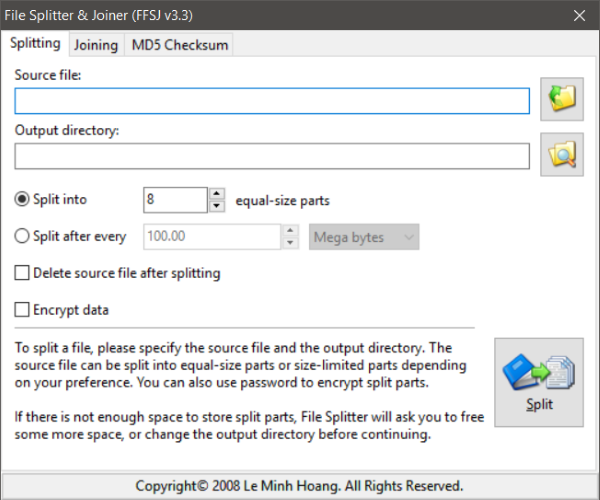Image resolution: width=600 pixels, height=500 pixels.
Task: Open the MD5 Checksum tab
Action: (x=181, y=45)
